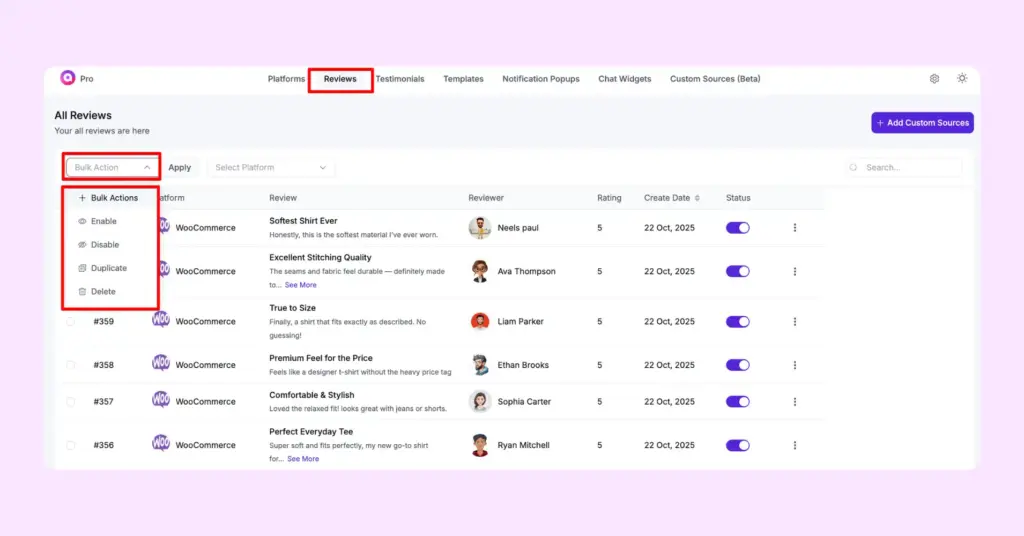Click Neels paul avatar
Screen dimensions: 1024x536
480,228
